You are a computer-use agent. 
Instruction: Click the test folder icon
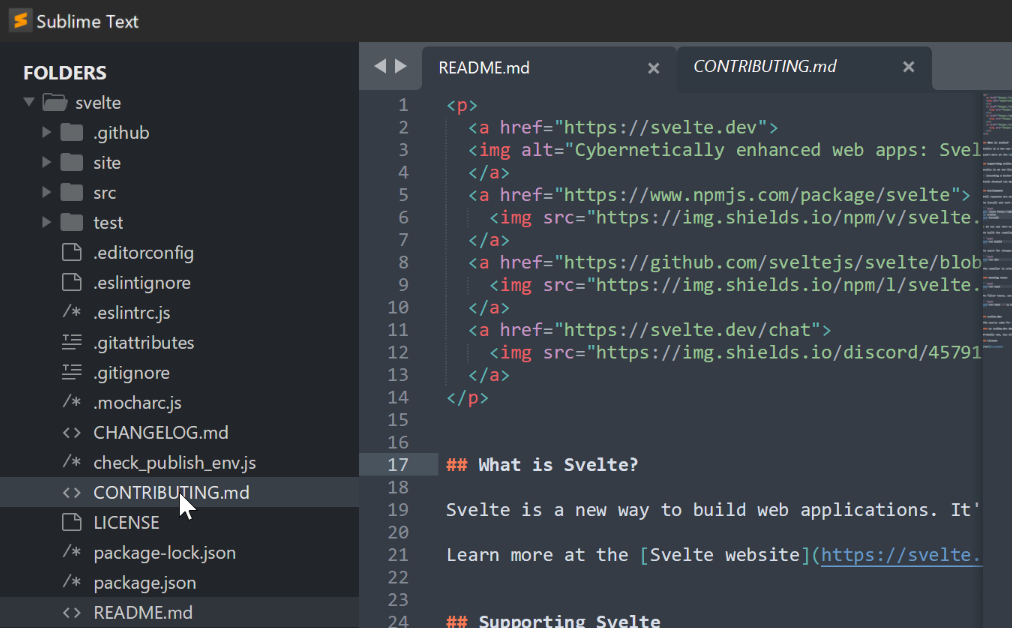72,222
